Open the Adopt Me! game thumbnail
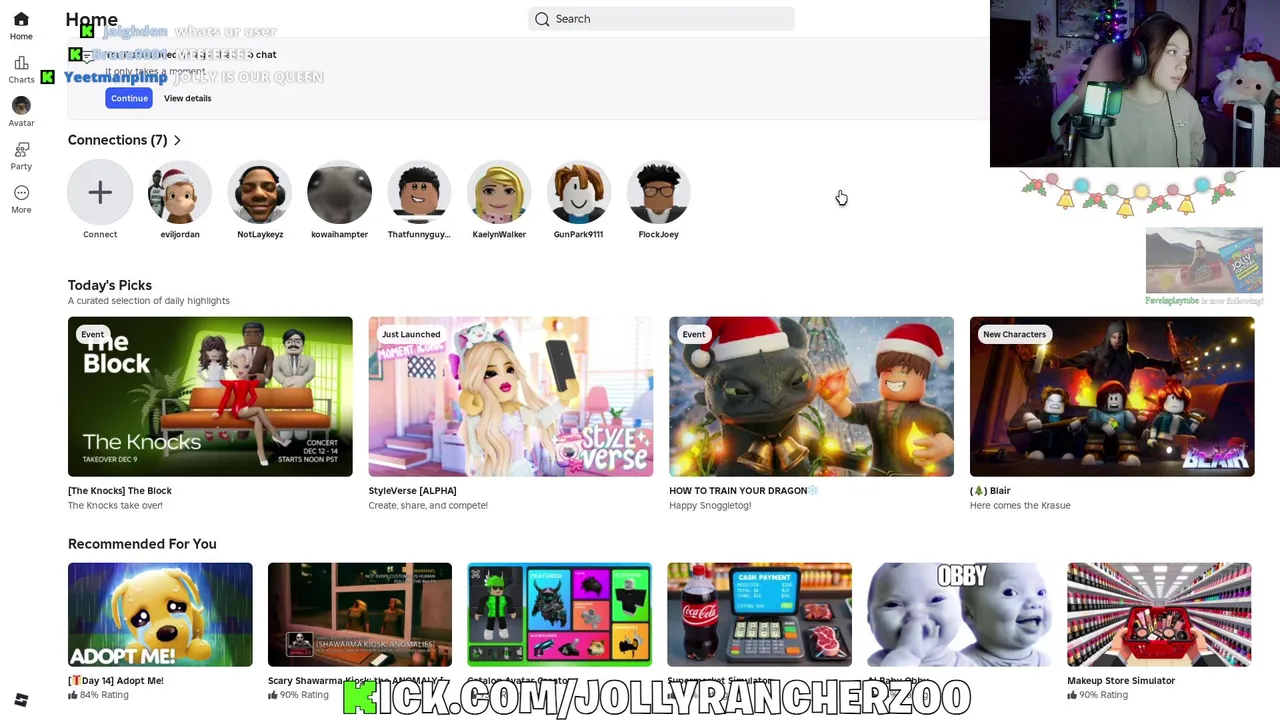Screen dimensions: 1280x720 pyautogui.click(x=160, y=614)
